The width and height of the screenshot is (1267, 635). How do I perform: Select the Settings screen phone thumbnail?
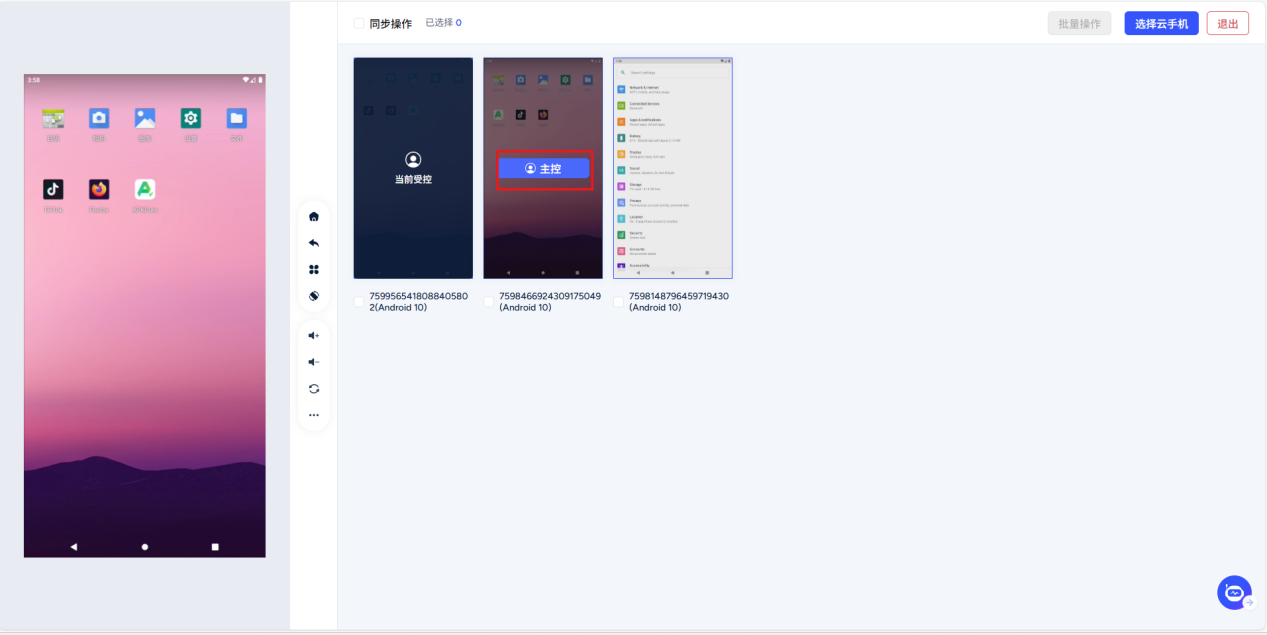coord(672,168)
